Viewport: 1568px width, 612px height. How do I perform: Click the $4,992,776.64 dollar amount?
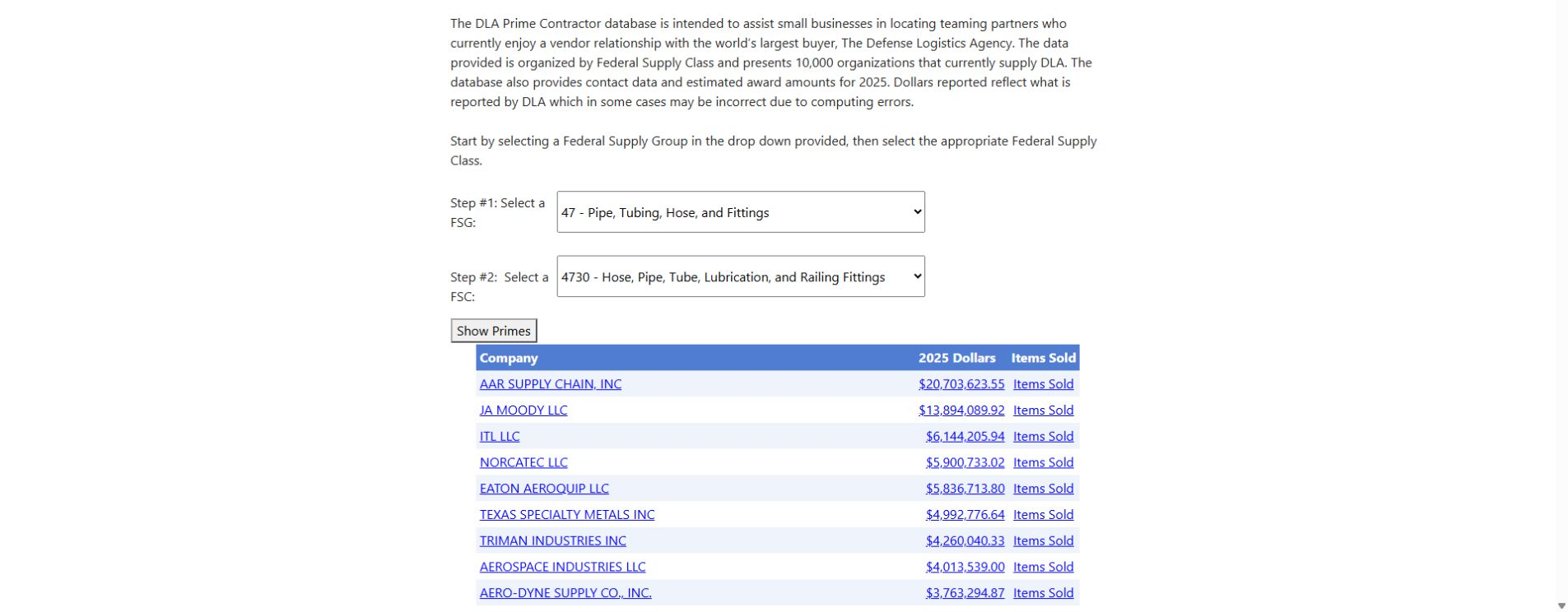pos(965,515)
